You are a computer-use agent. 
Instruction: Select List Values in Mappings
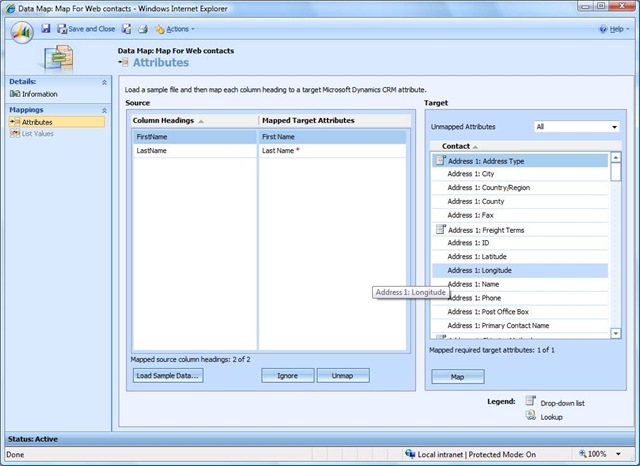click(x=39, y=133)
